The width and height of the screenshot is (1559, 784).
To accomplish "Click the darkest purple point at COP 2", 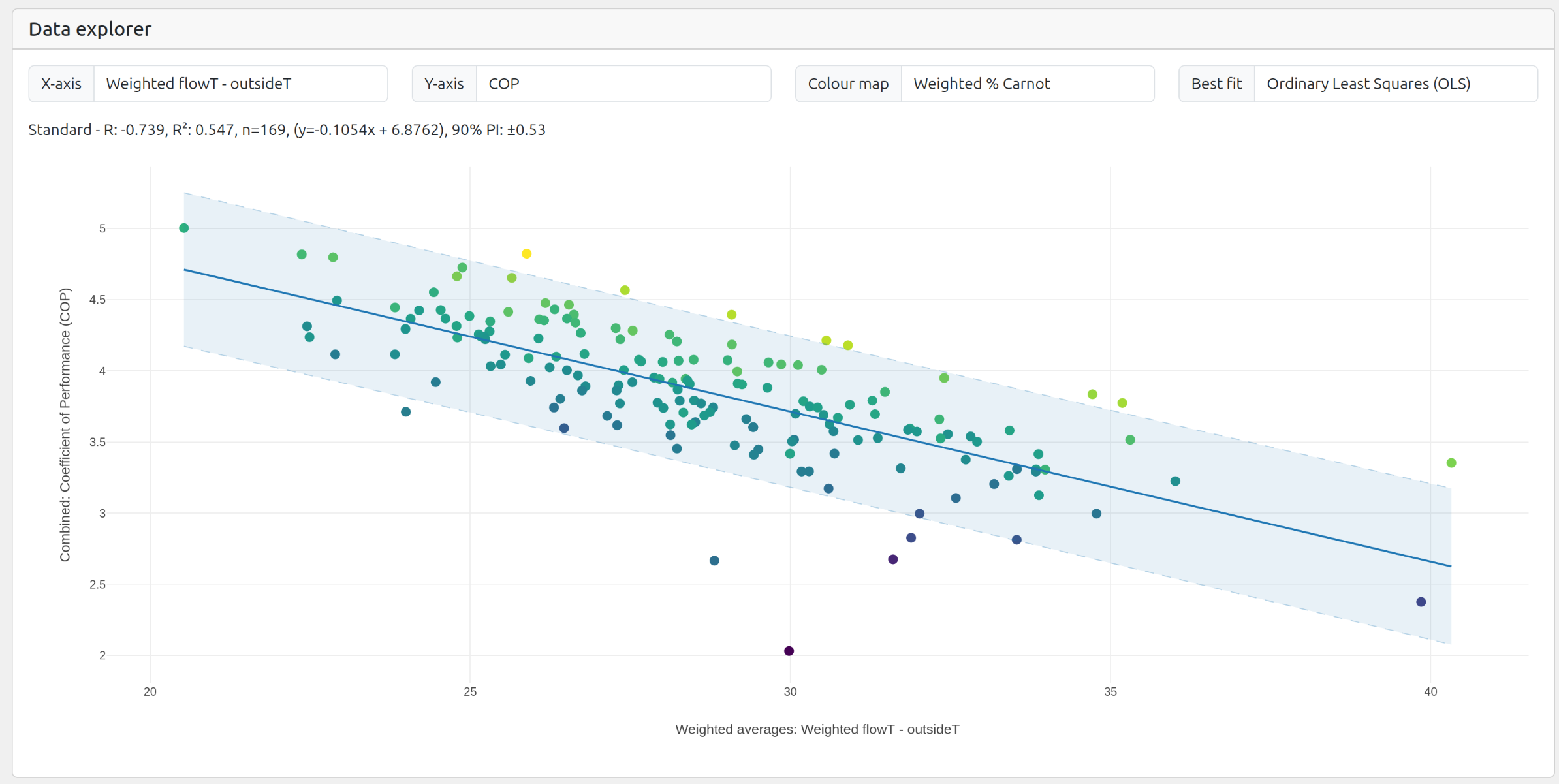I will [x=789, y=651].
